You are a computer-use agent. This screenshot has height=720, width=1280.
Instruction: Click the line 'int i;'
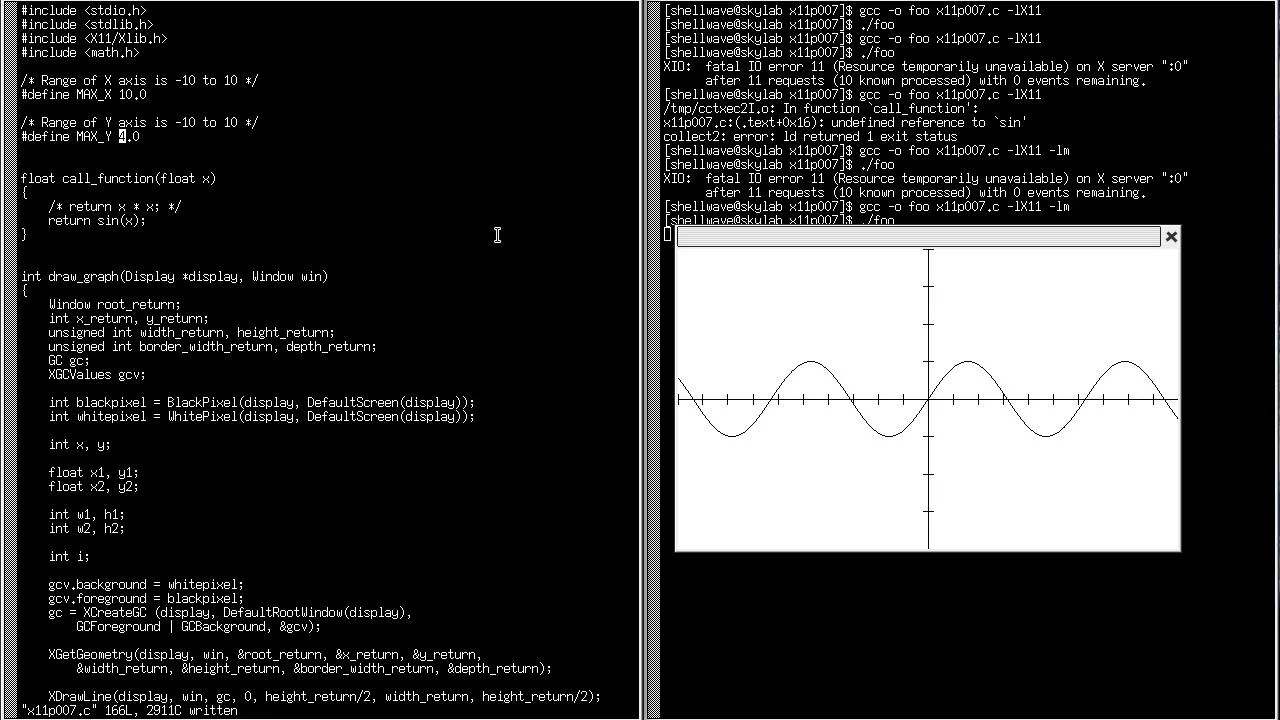click(69, 557)
